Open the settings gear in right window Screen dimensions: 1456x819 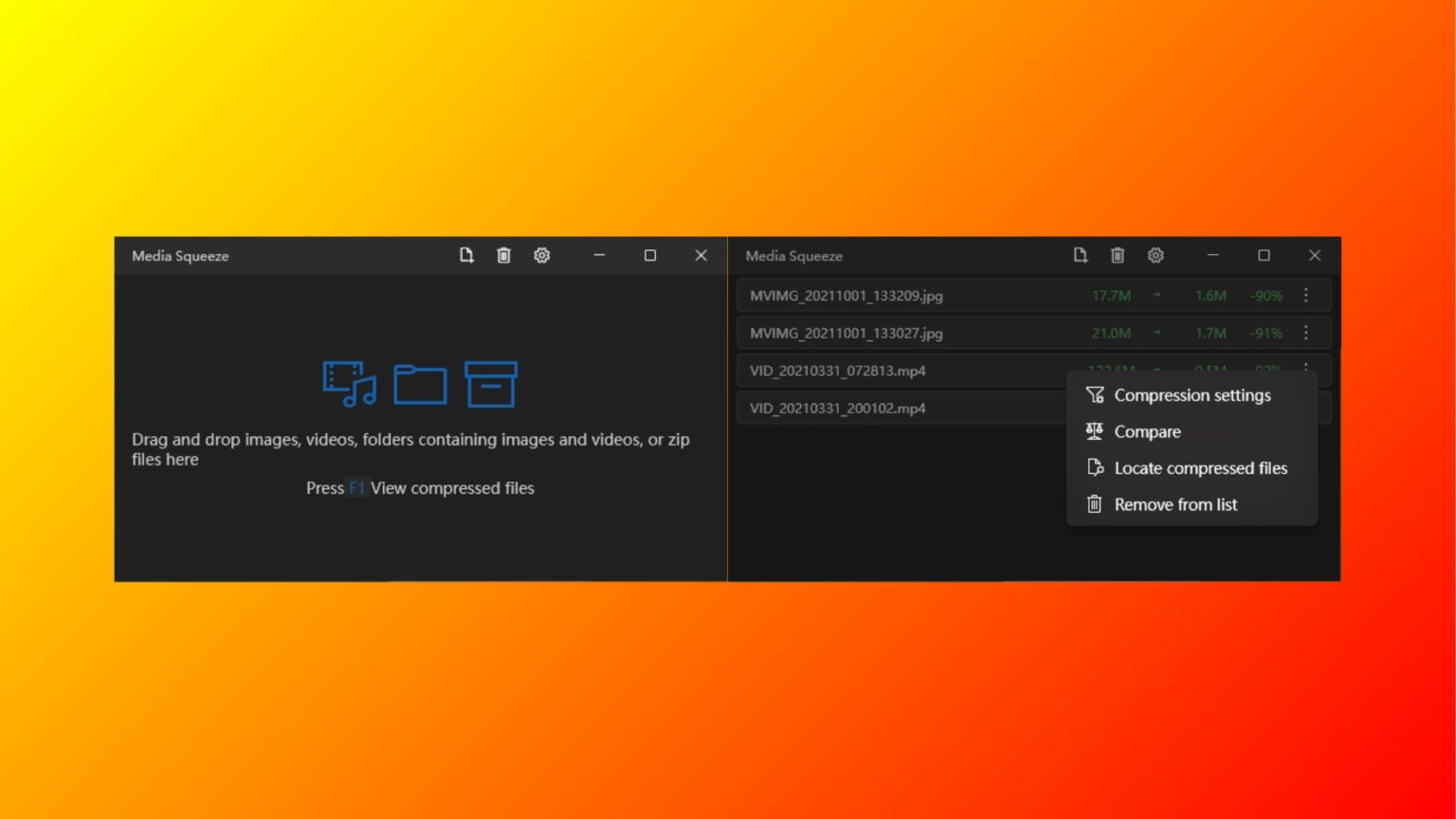coord(1156,255)
